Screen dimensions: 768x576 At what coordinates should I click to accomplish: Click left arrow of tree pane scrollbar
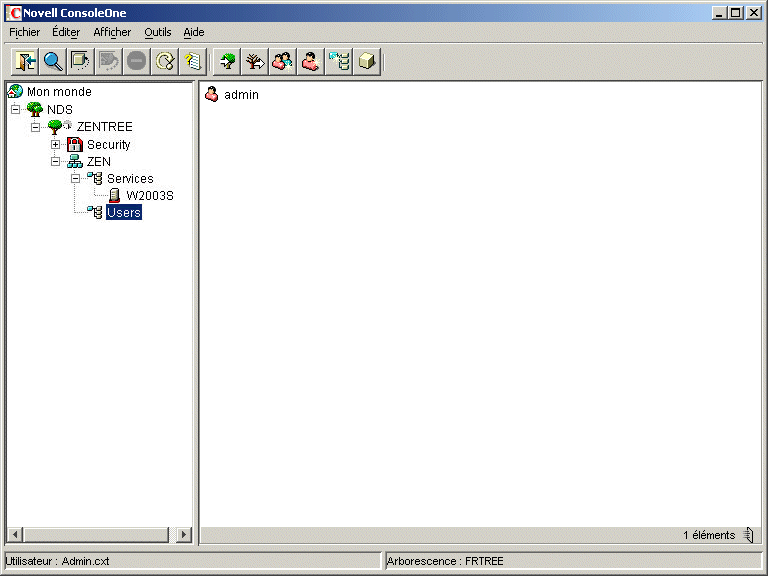pos(15,534)
